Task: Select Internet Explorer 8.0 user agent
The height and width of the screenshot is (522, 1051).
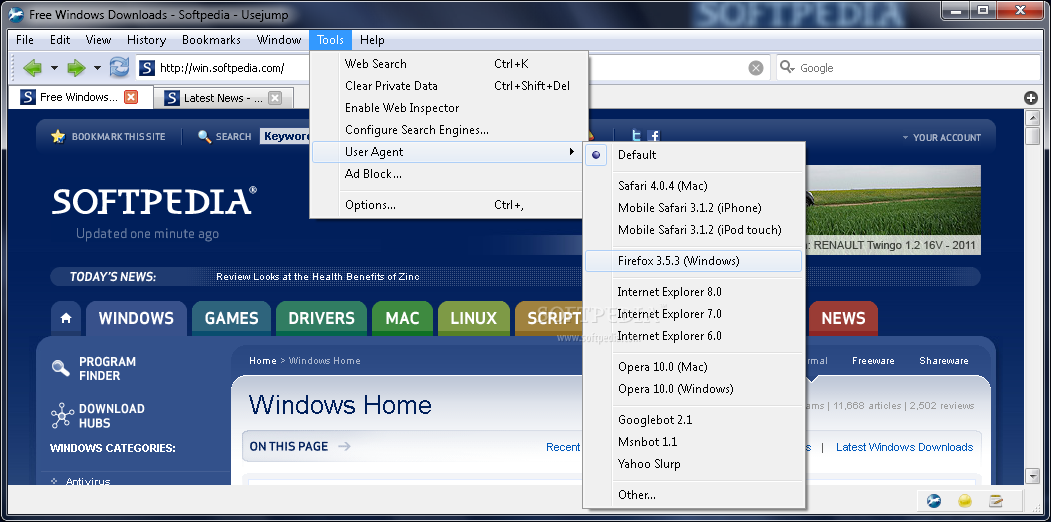Action: pyautogui.click(x=693, y=291)
